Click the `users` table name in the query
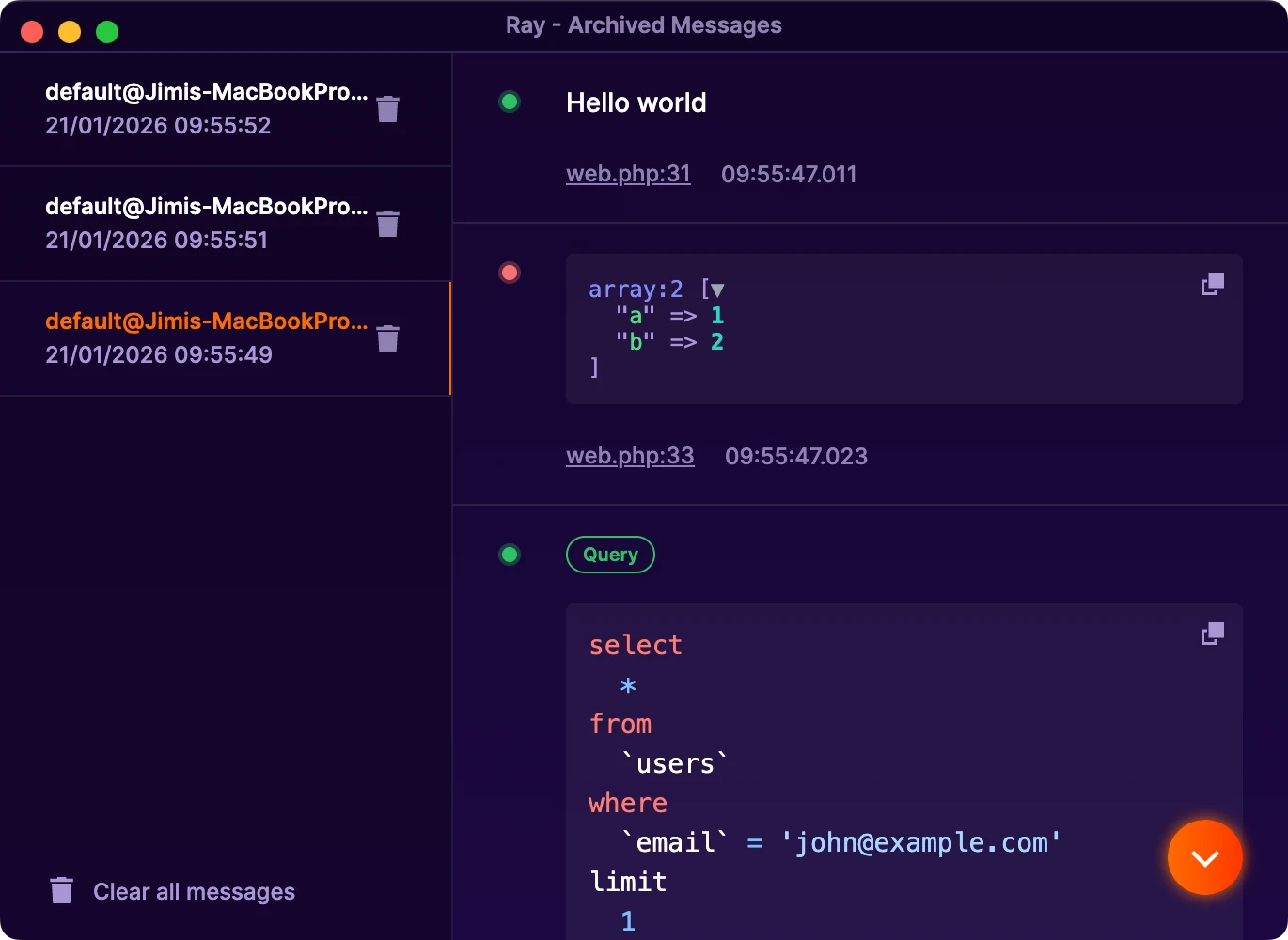This screenshot has height=940, width=1288. [x=675, y=763]
